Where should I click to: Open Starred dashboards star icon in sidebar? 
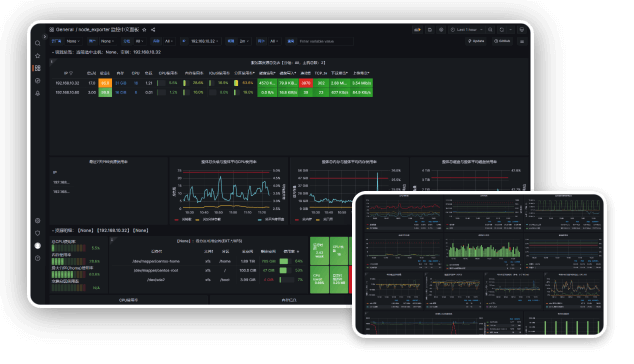38,56
